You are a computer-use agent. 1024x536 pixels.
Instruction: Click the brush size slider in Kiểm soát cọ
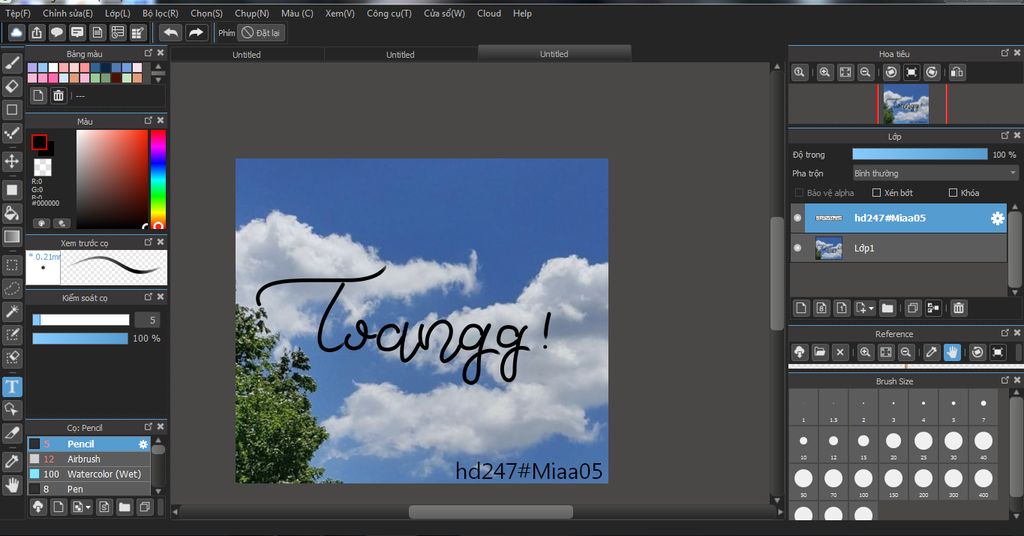(x=81, y=320)
